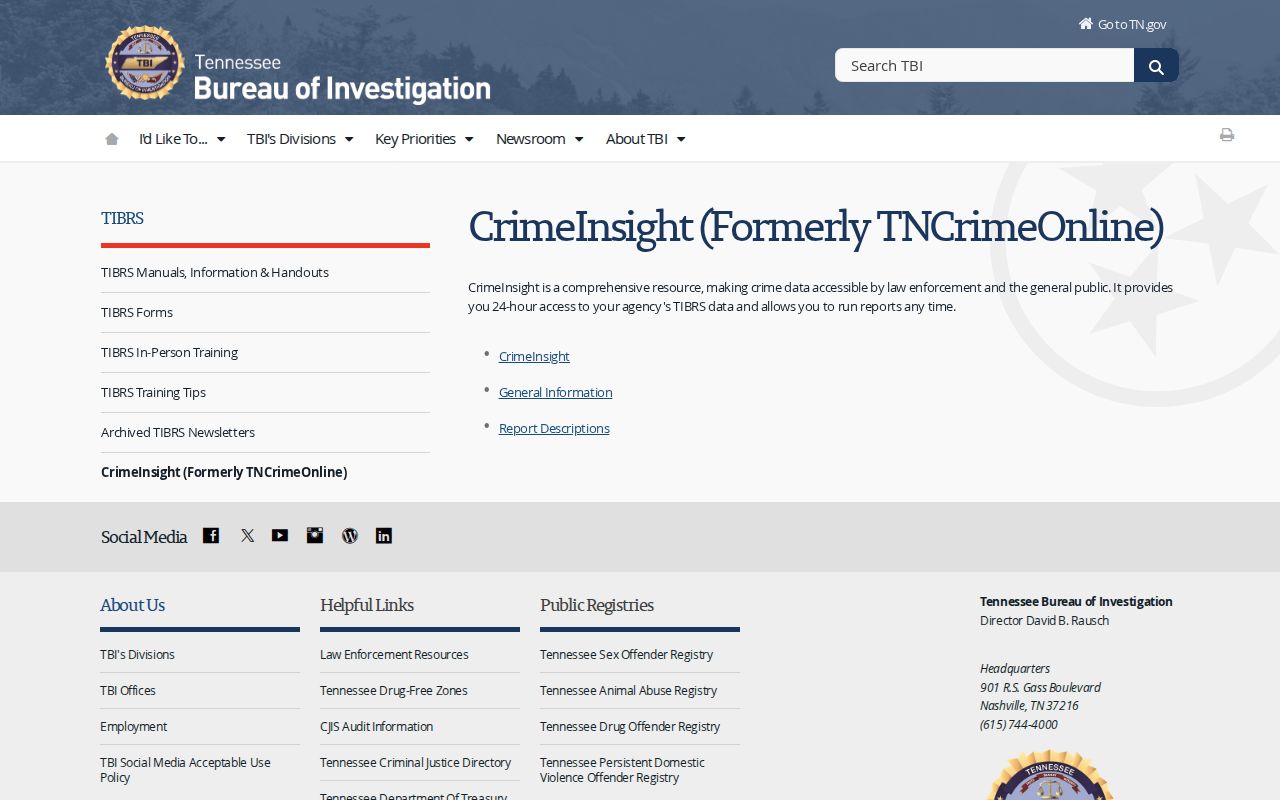Open TBI Facebook page icon
The width and height of the screenshot is (1280, 800).
pyautogui.click(x=211, y=535)
